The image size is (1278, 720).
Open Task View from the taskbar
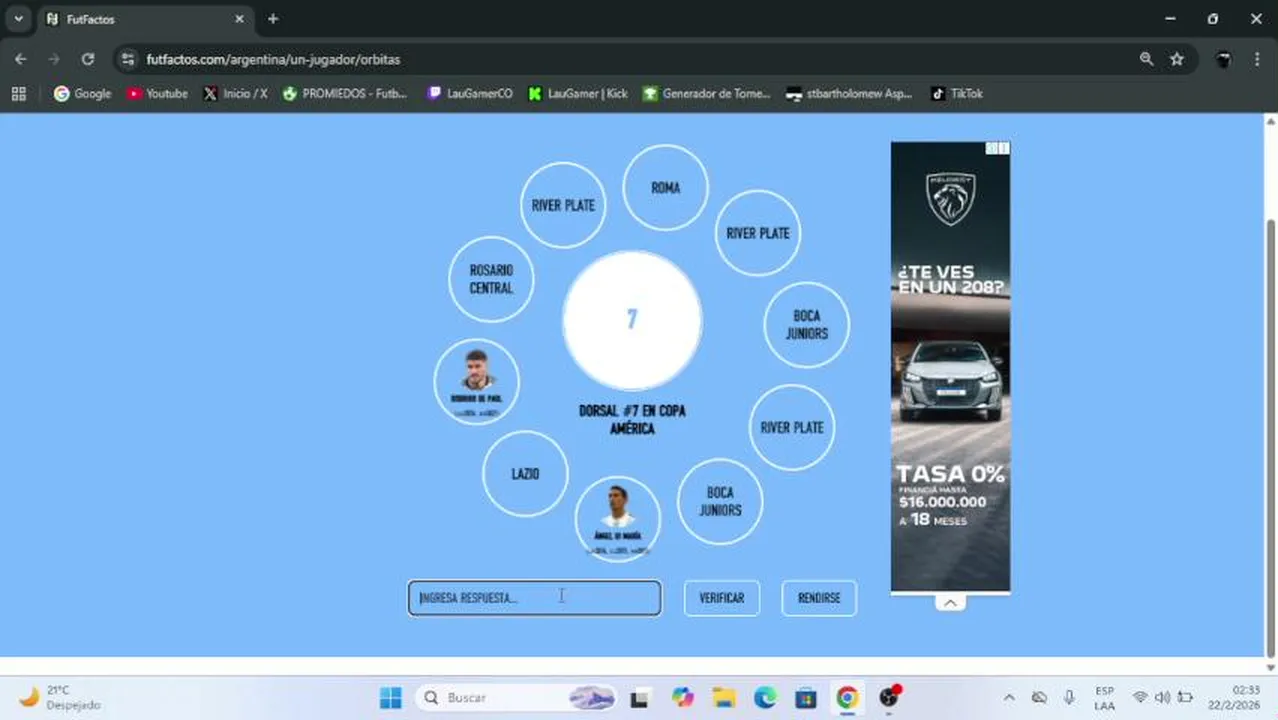point(639,697)
